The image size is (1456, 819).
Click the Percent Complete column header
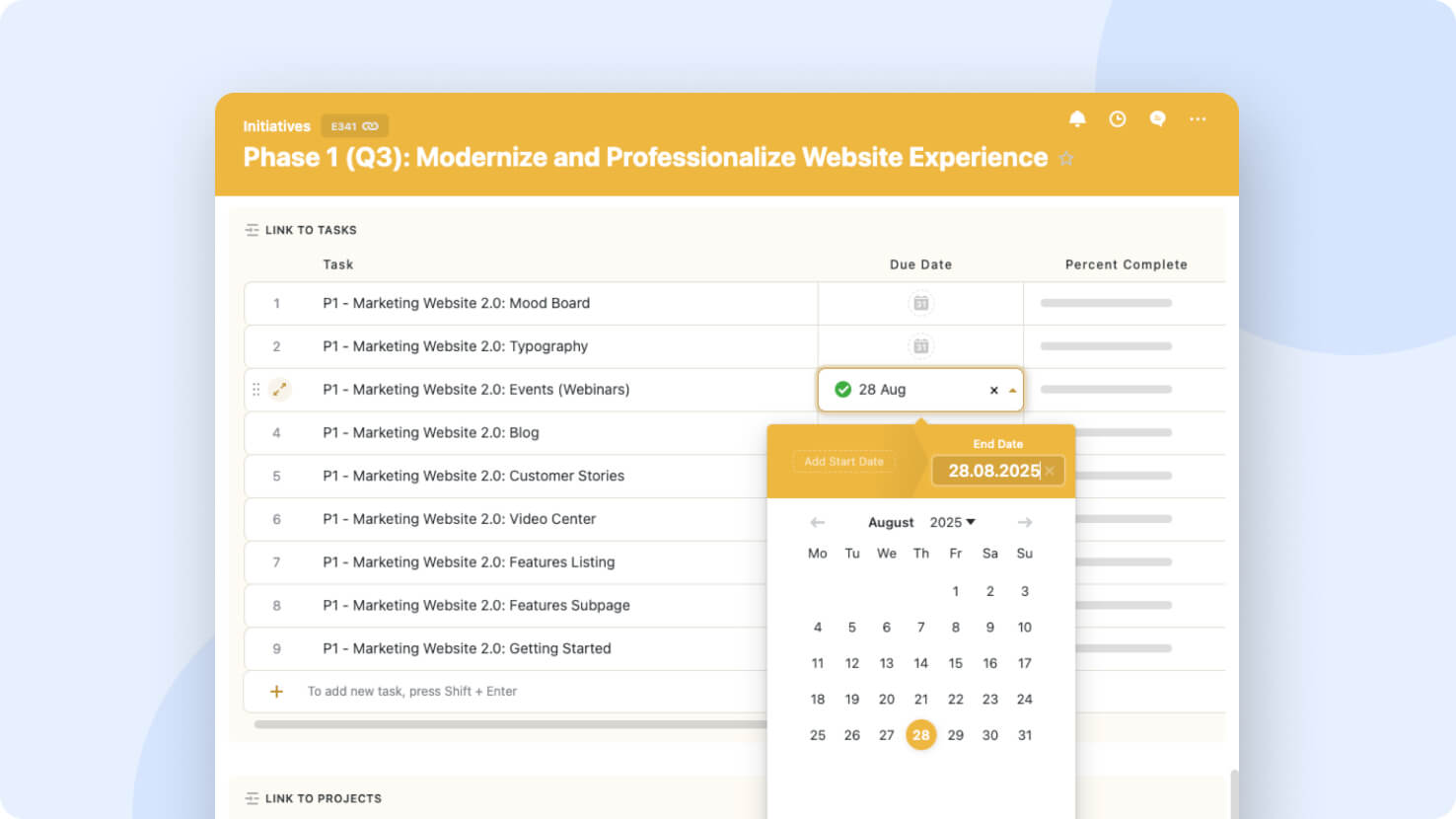click(1126, 264)
